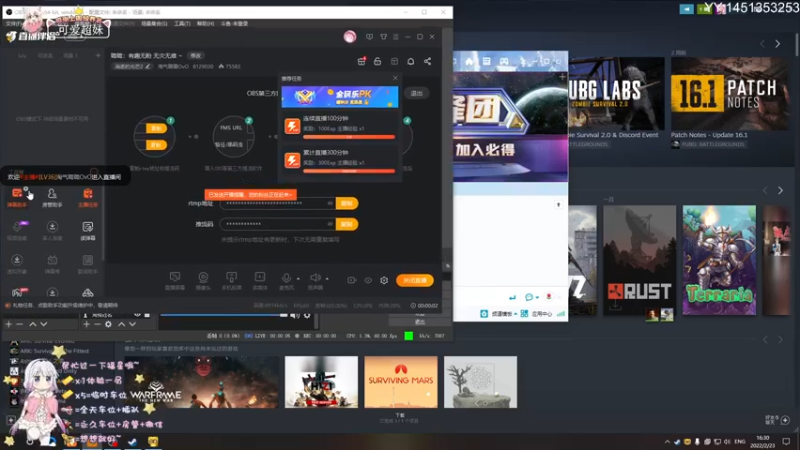The width and height of the screenshot is (800, 450).
Task: Open the feedback icon in streaming title bar
Action: [x=369, y=37]
